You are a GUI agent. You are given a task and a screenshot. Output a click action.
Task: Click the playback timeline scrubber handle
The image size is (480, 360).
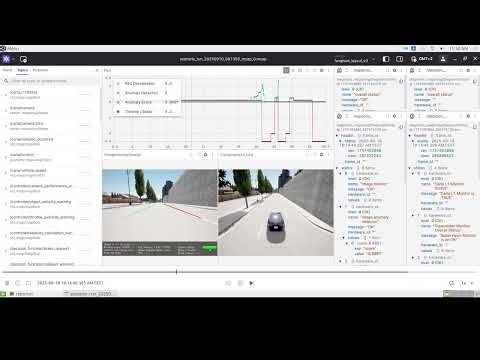click(x=176, y=272)
